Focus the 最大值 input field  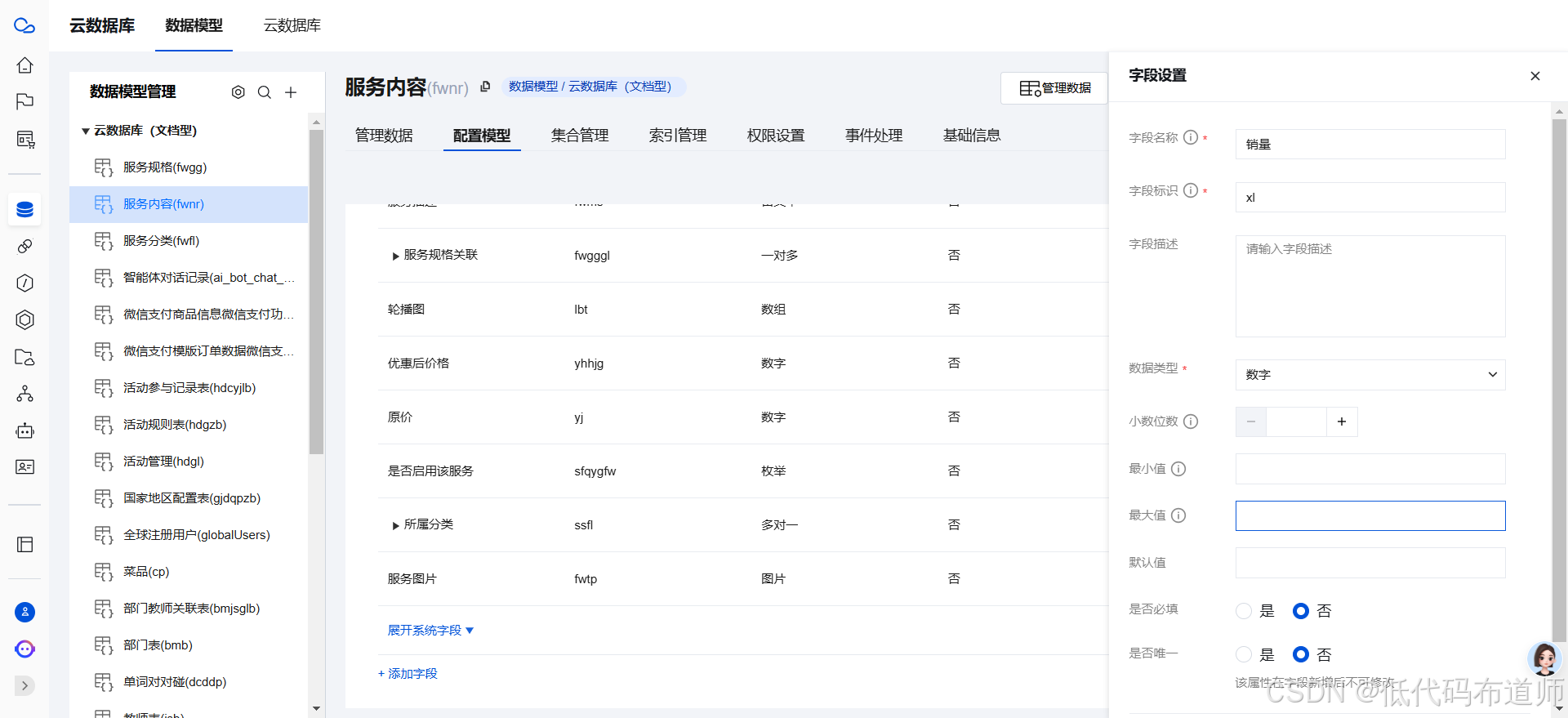(x=1370, y=516)
